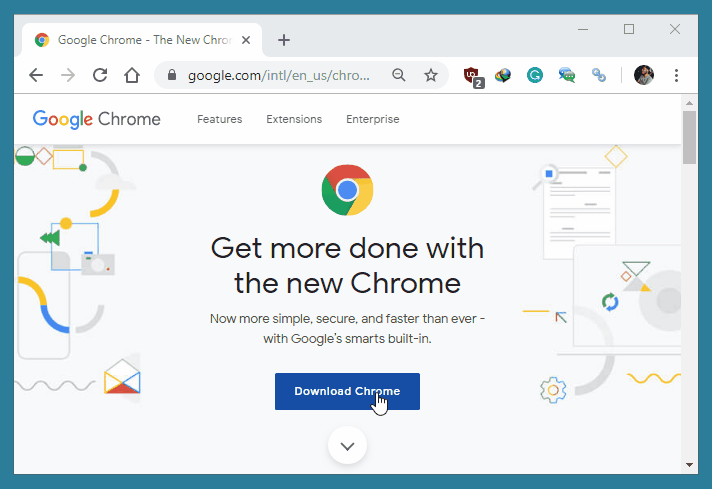Open the user profile avatar

point(644,75)
